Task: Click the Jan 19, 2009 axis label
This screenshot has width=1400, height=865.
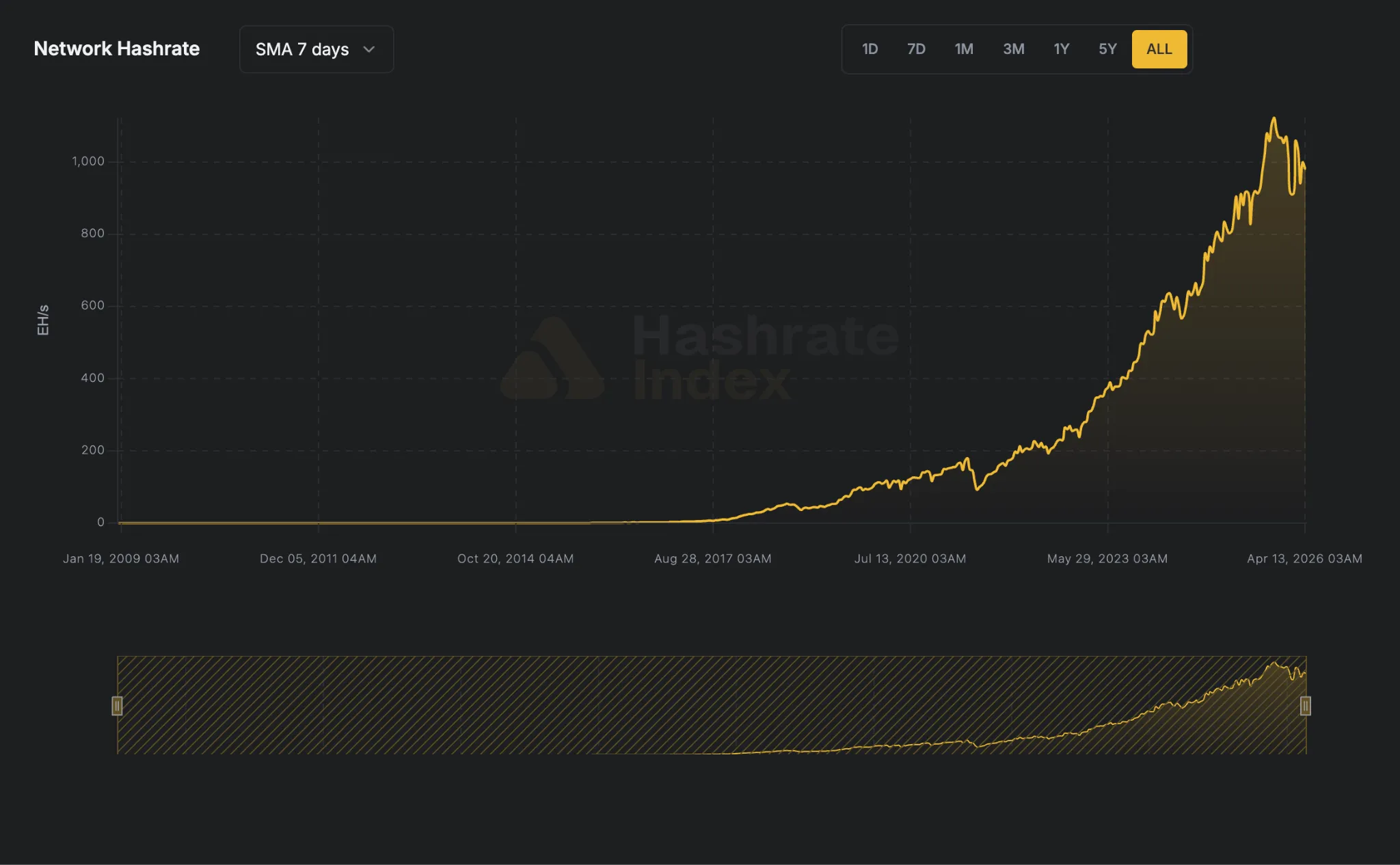Action: point(120,558)
